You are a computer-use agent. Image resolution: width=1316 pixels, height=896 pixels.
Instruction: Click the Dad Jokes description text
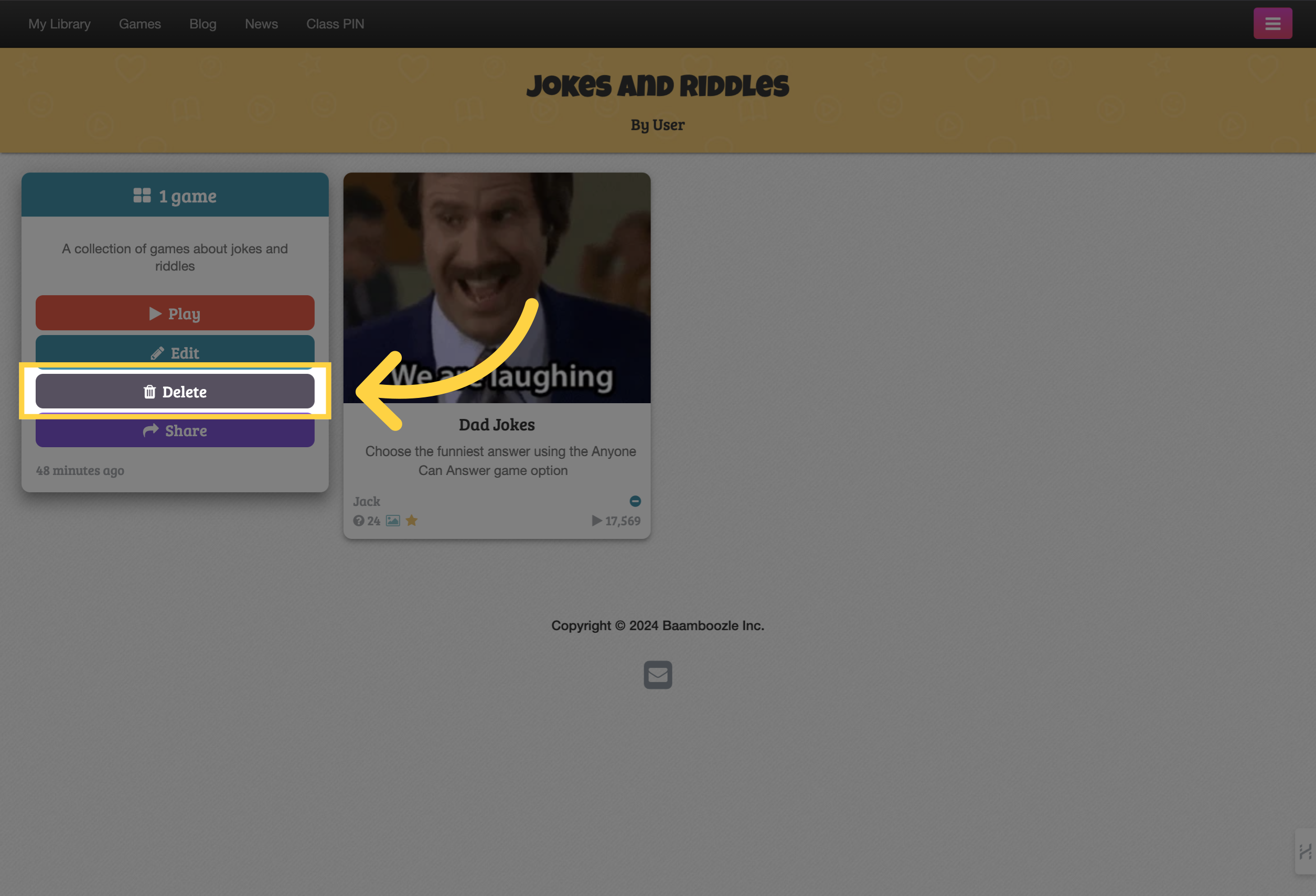point(500,461)
